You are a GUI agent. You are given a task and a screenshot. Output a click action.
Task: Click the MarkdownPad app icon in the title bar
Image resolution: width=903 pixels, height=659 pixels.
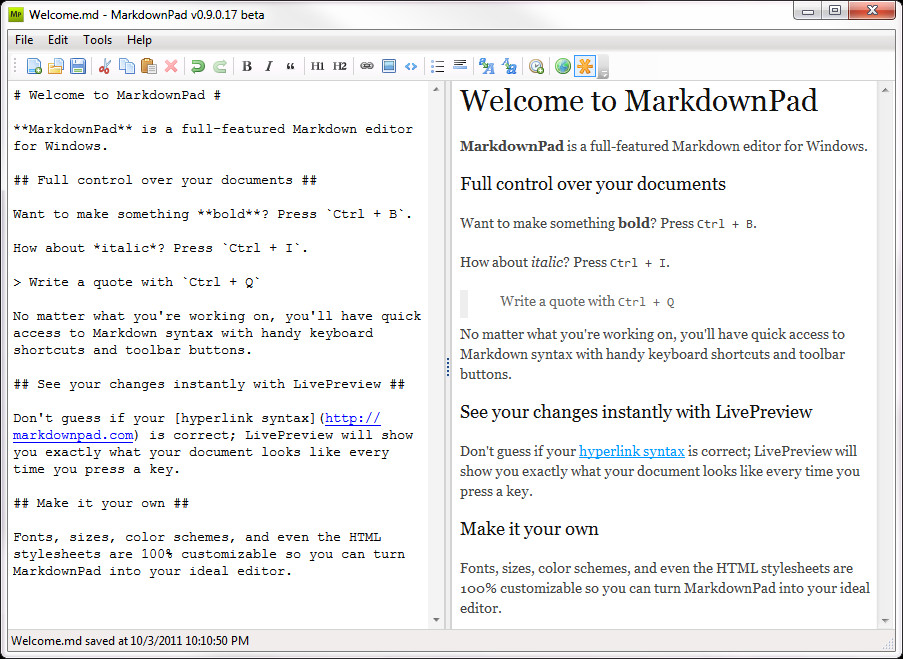click(16, 14)
